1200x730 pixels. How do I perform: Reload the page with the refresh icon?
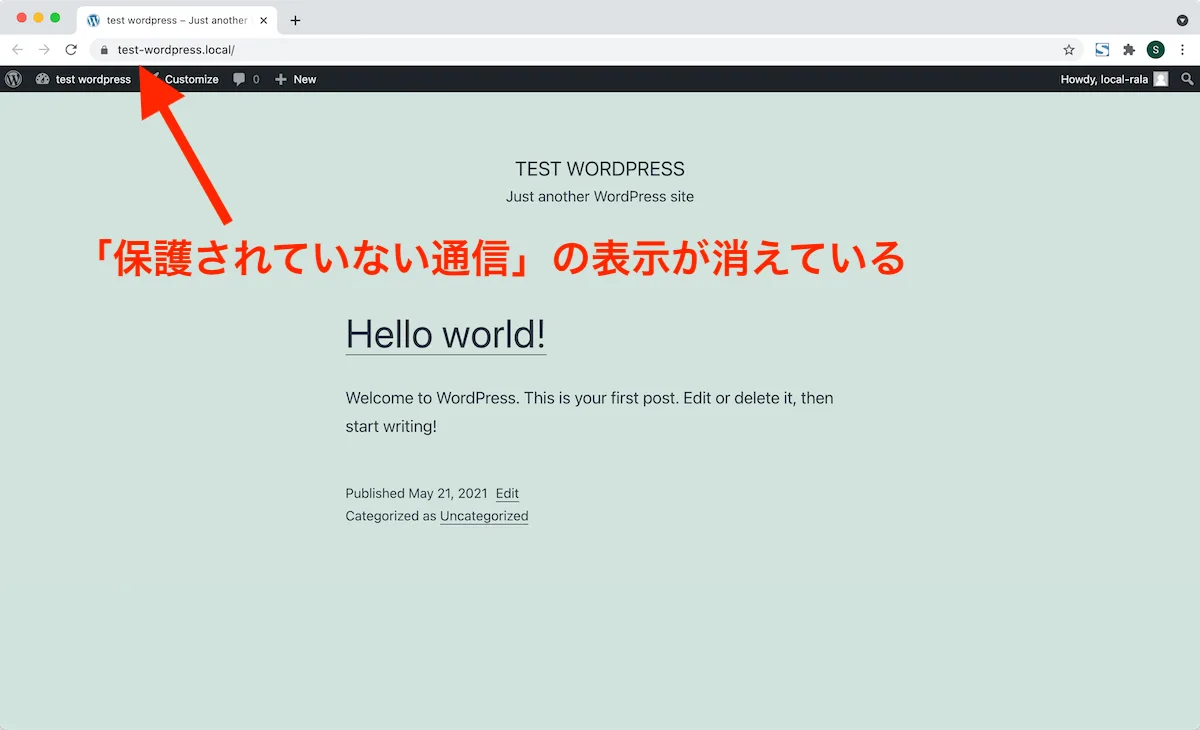point(71,49)
